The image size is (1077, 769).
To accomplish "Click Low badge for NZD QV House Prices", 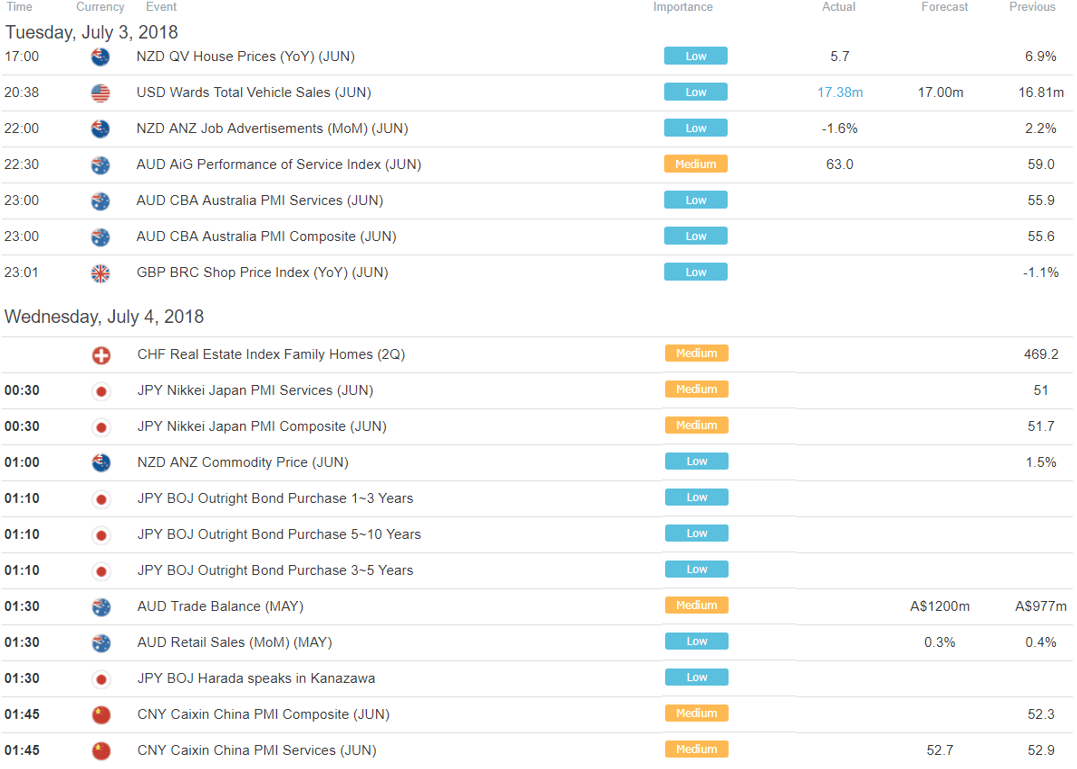I will 696,56.
